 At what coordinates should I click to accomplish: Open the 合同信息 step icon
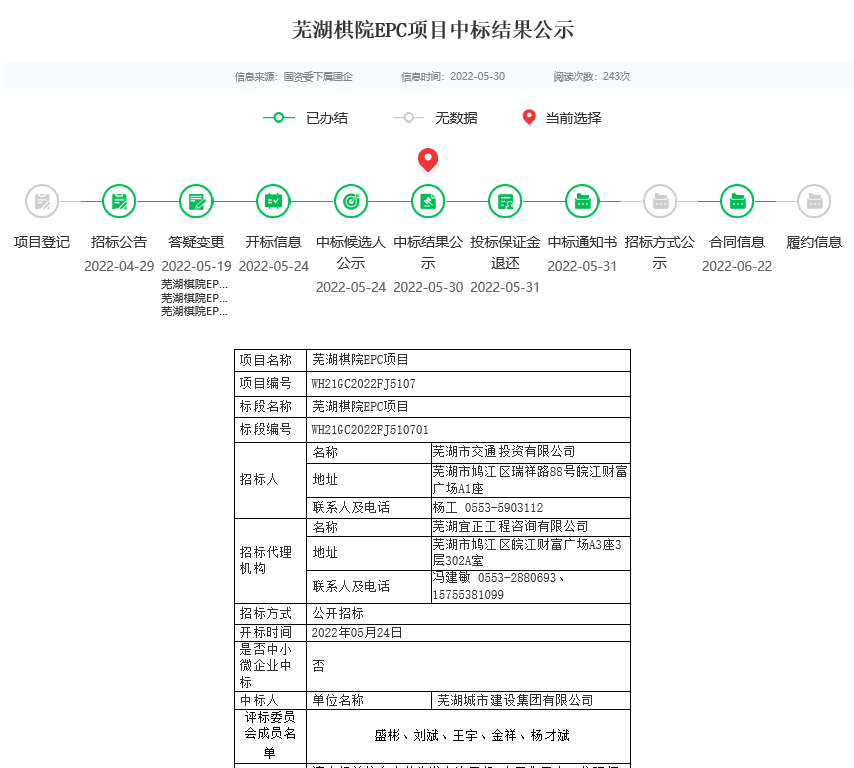(737, 202)
